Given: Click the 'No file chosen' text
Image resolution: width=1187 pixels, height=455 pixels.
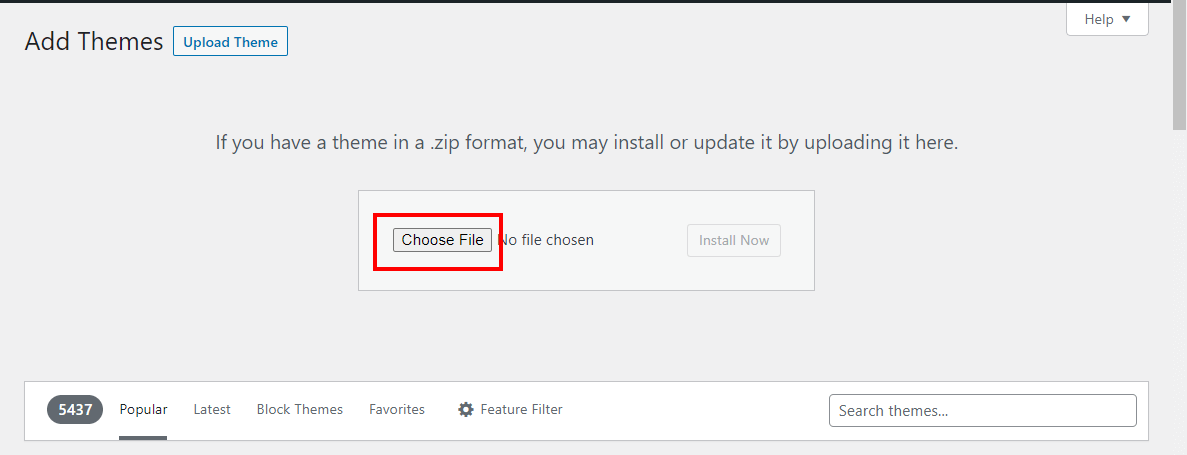Looking at the screenshot, I should tap(546, 240).
